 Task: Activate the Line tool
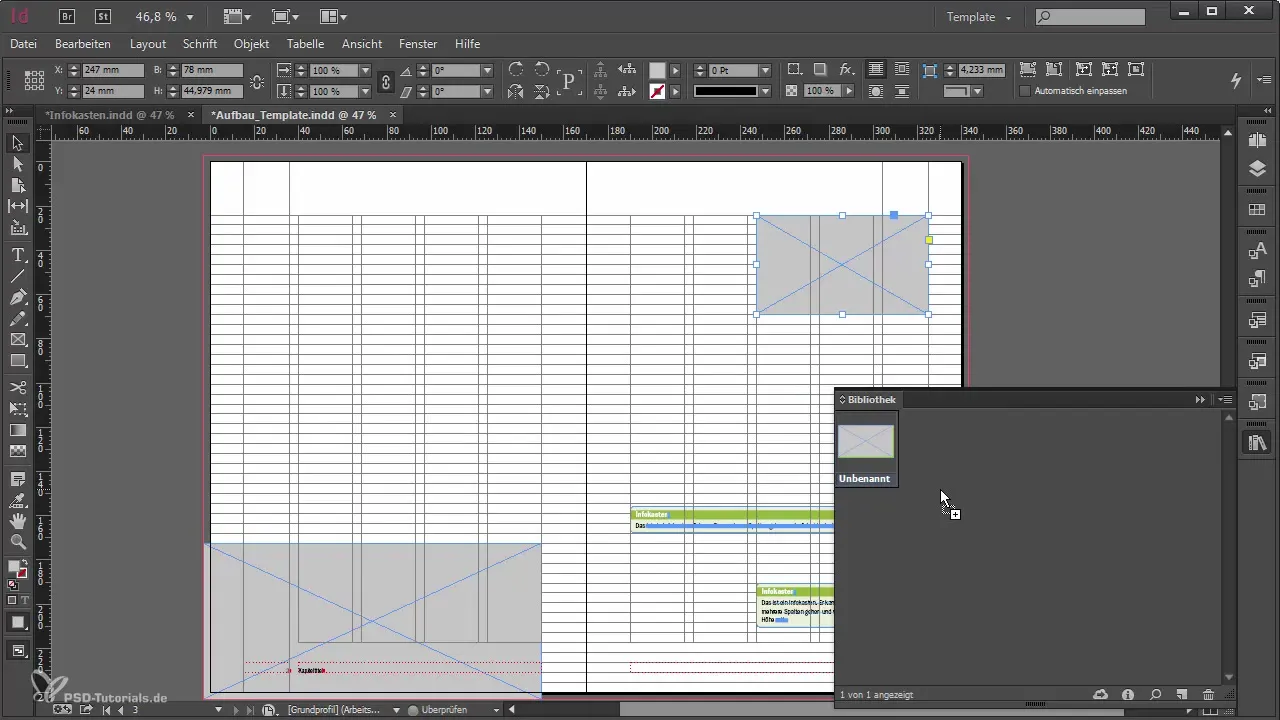[18, 276]
